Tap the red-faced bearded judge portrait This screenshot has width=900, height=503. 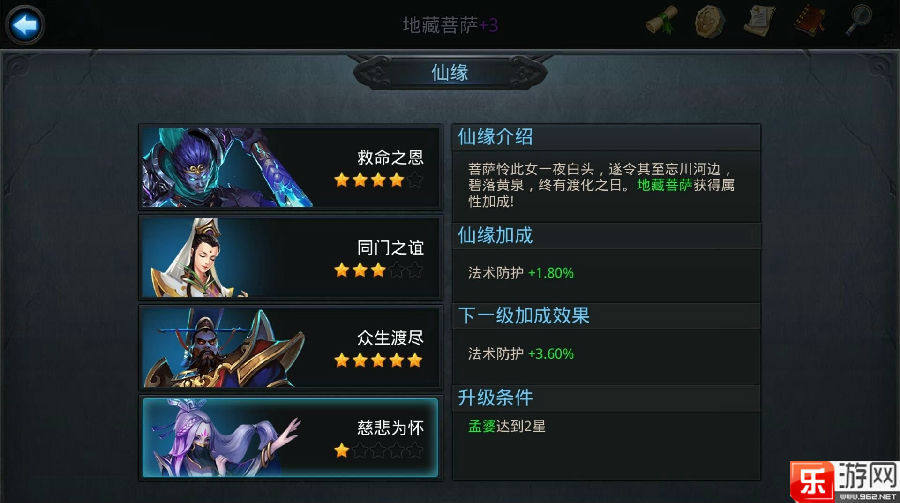(x=224, y=348)
